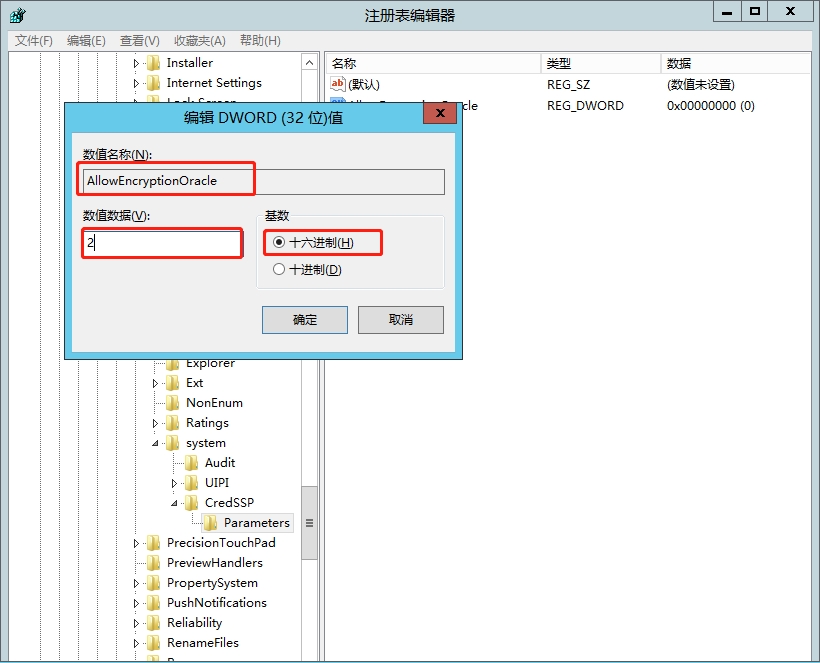Click the tree pane vertical scrollbar thumb
820x663 pixels.
(309, 523)
